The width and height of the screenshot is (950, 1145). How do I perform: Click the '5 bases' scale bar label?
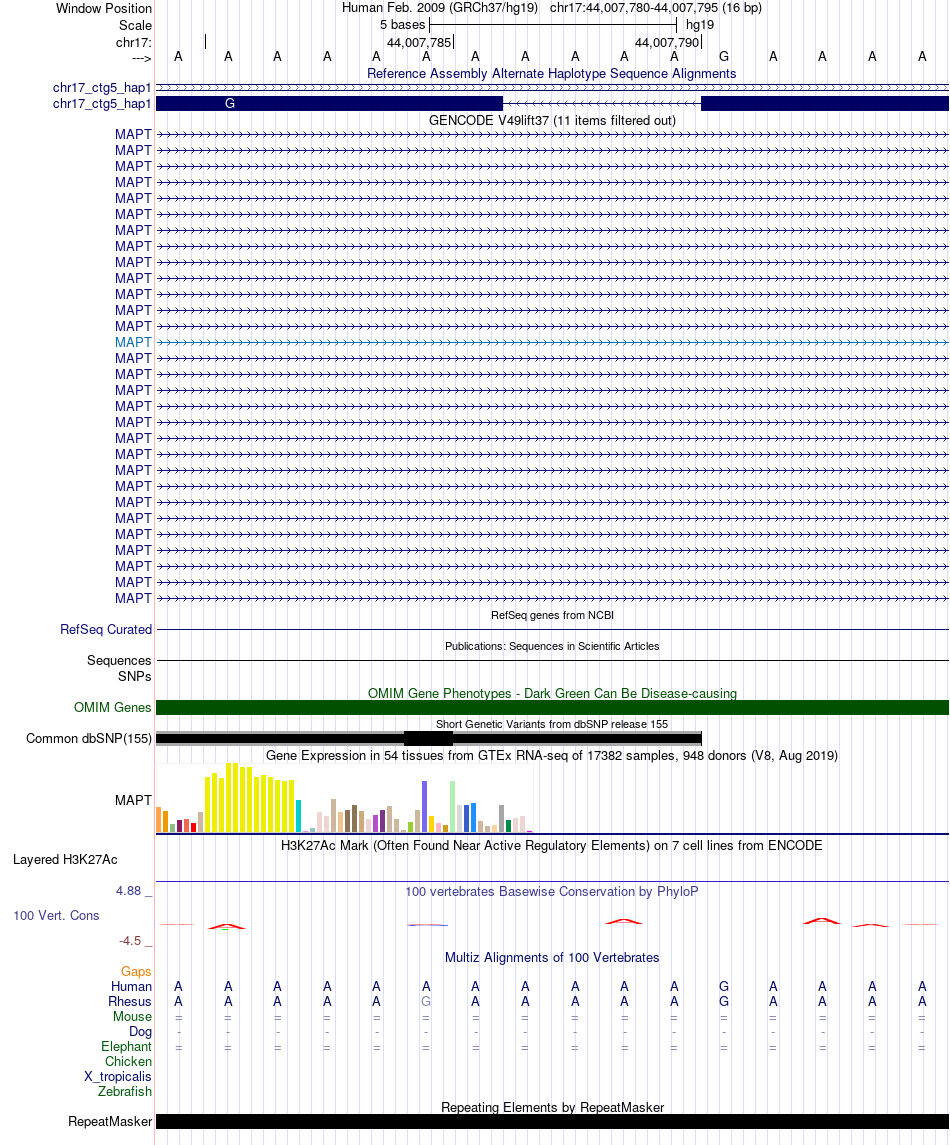coord(402,24)
